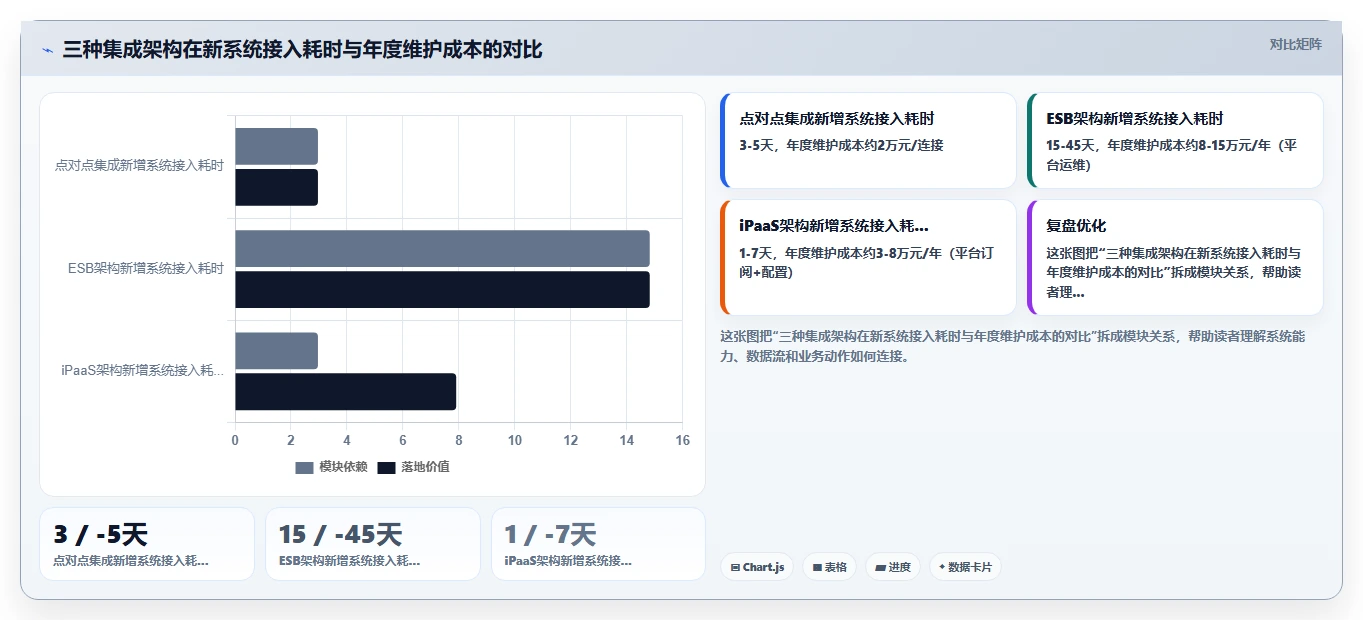The image size is (1363, 620).
Task: Click x-axis tick value 16
Action: [x=683, y=441]
